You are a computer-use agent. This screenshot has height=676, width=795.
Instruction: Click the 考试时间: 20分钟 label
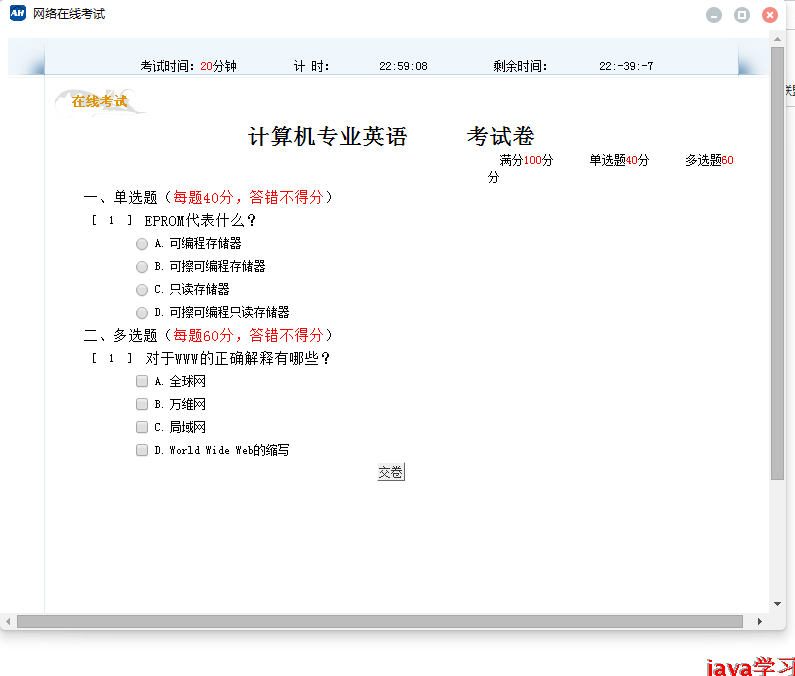coord(189,66)
